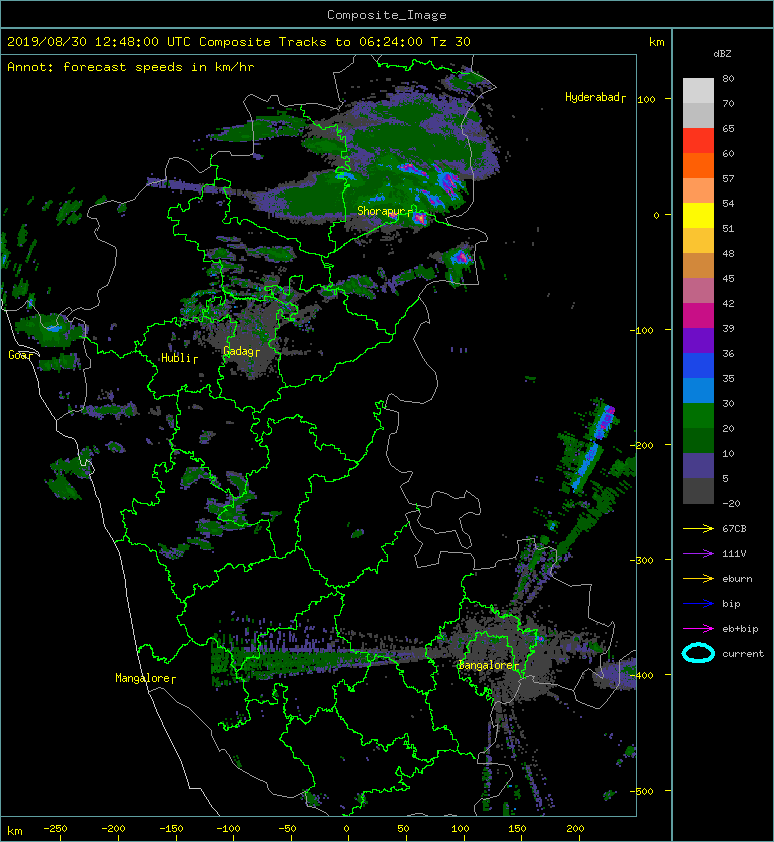The image size is (774, 842).
Task: Click the eb+bip legend label
Action: 740,628
